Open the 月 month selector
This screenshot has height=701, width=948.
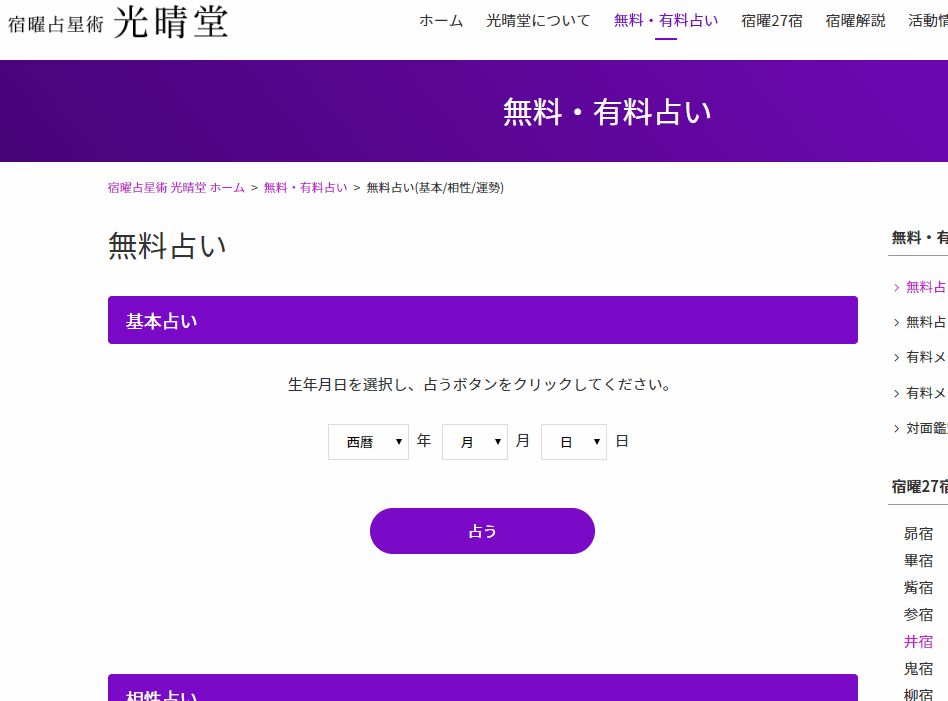click(x=474, y=441)
